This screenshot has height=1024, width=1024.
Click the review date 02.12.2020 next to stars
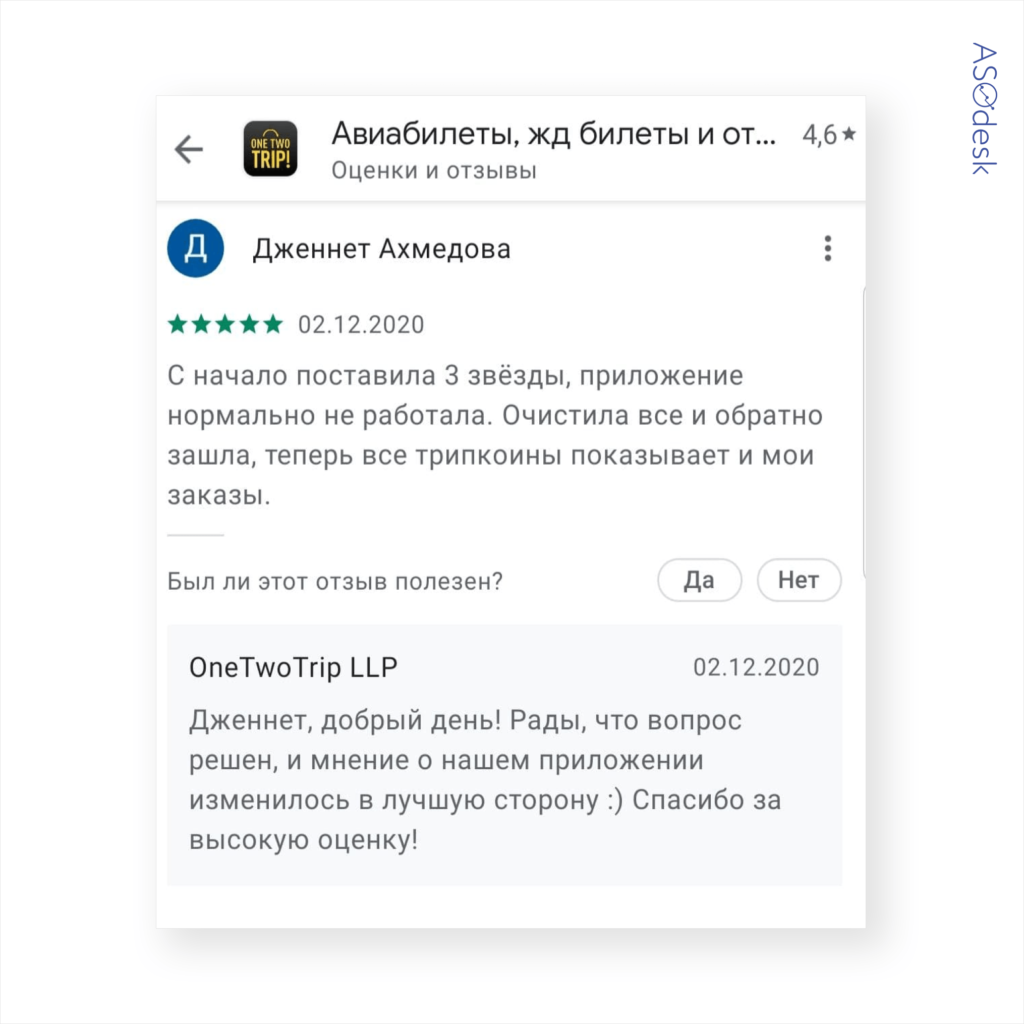coord(361,325)
